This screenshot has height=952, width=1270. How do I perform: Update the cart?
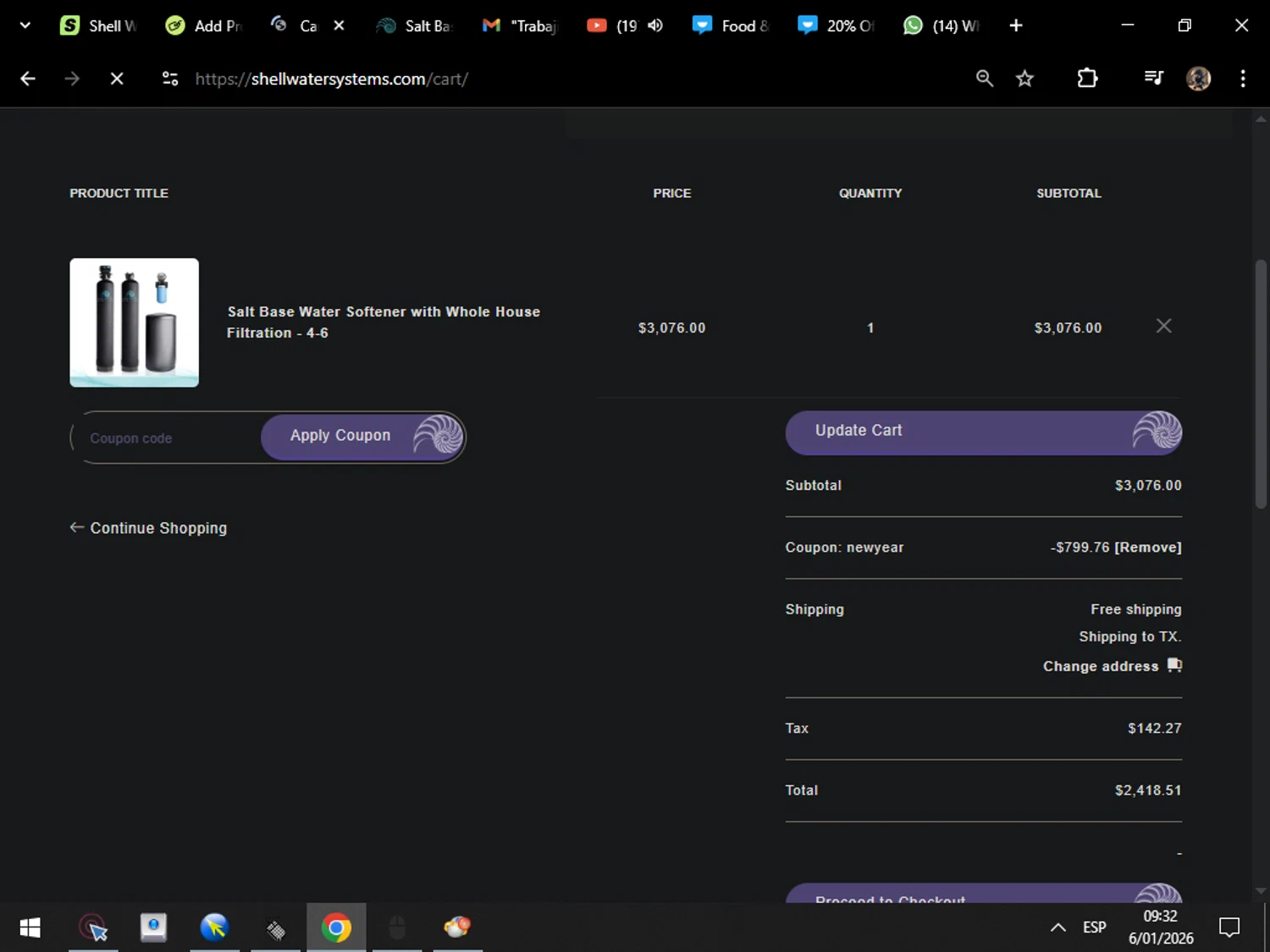tap(983, 432)
